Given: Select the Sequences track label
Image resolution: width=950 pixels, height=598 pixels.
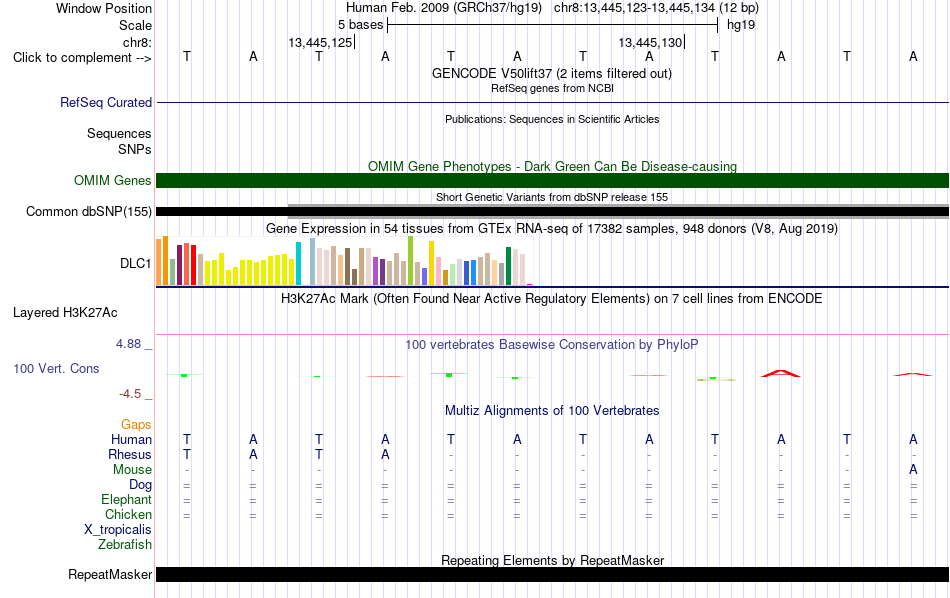Looking at the screenshot, I should (x=119, y=133).
